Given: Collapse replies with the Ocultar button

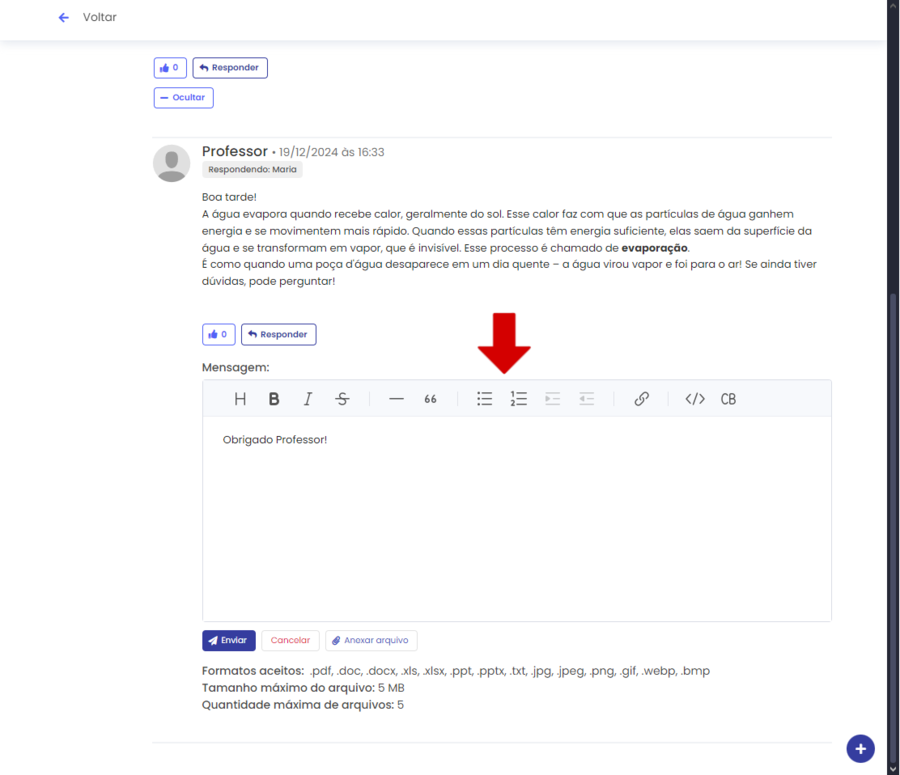Looking at the screenshot, I should click(183, 98).
